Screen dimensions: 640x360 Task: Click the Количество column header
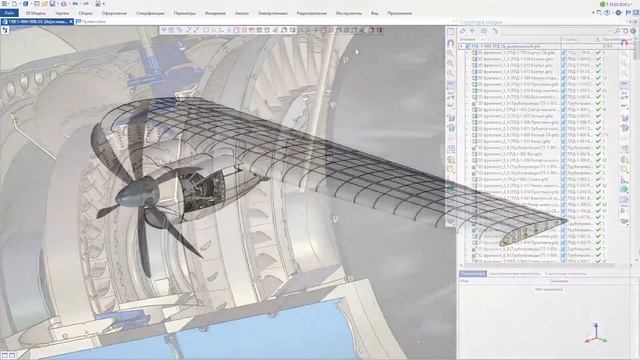point(617,39)
